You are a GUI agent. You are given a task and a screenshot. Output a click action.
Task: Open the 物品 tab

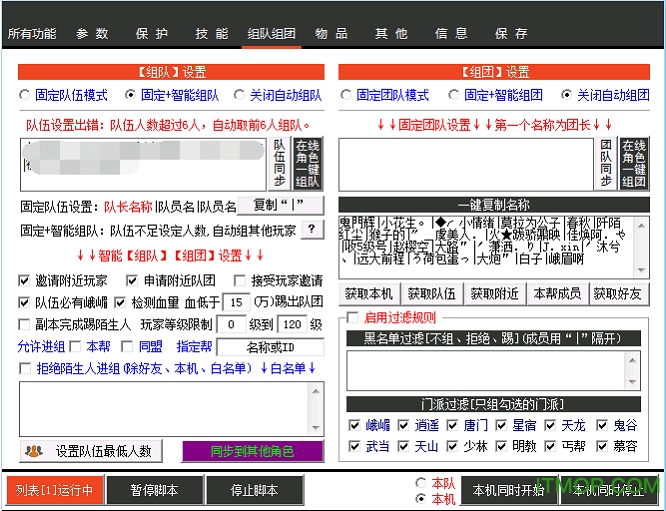click(x=331, y=33)
